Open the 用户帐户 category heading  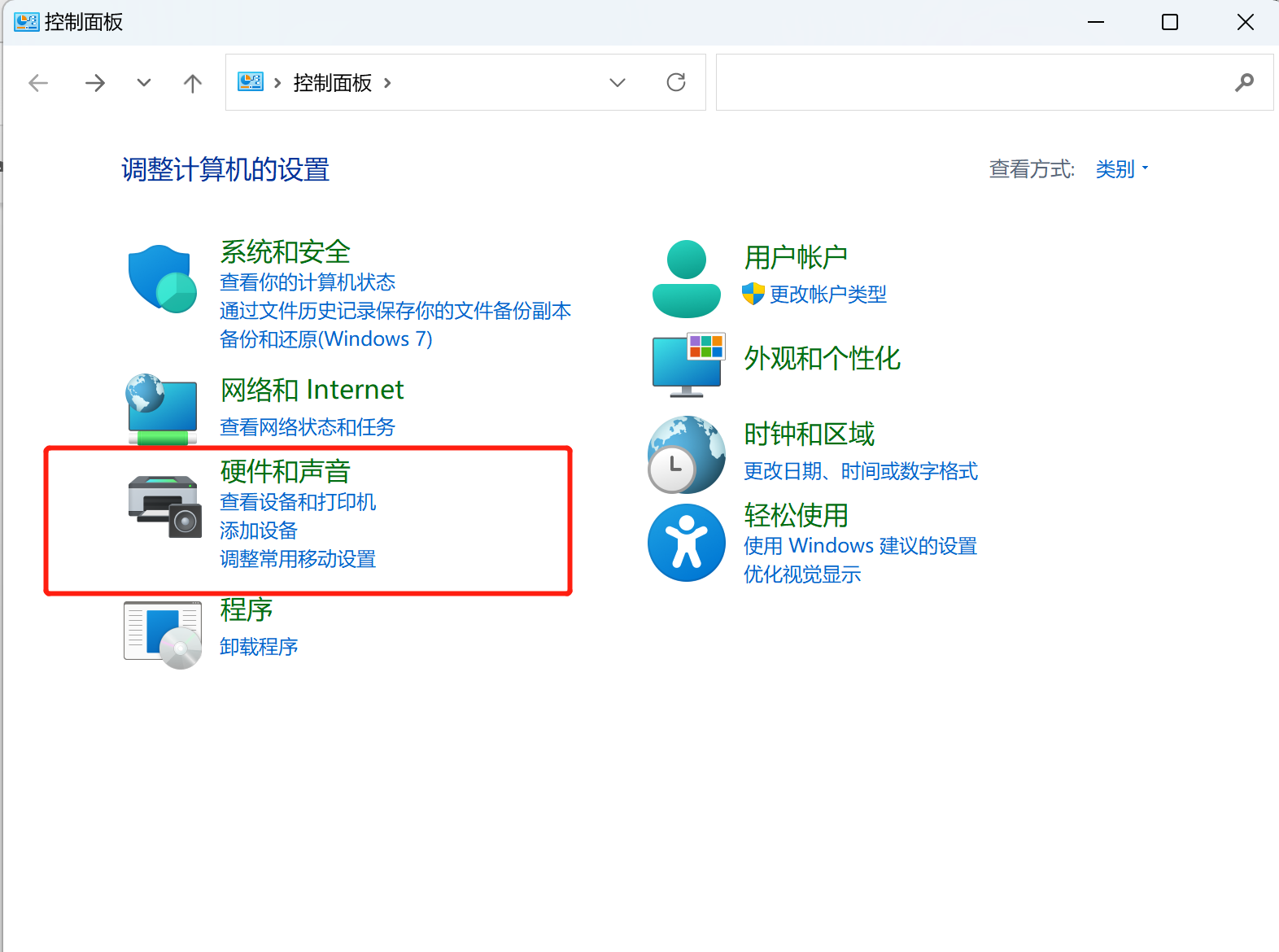(796, 257)
